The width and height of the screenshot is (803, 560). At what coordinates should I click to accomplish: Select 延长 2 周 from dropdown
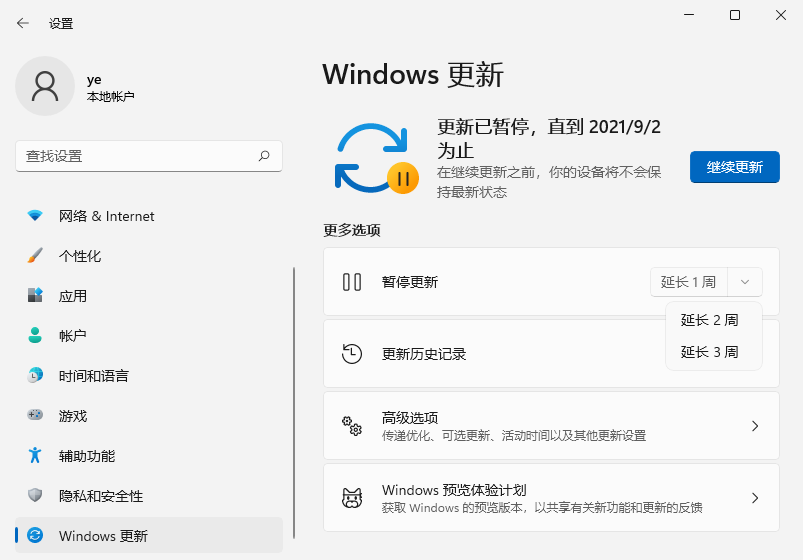(x=710, y=320)
